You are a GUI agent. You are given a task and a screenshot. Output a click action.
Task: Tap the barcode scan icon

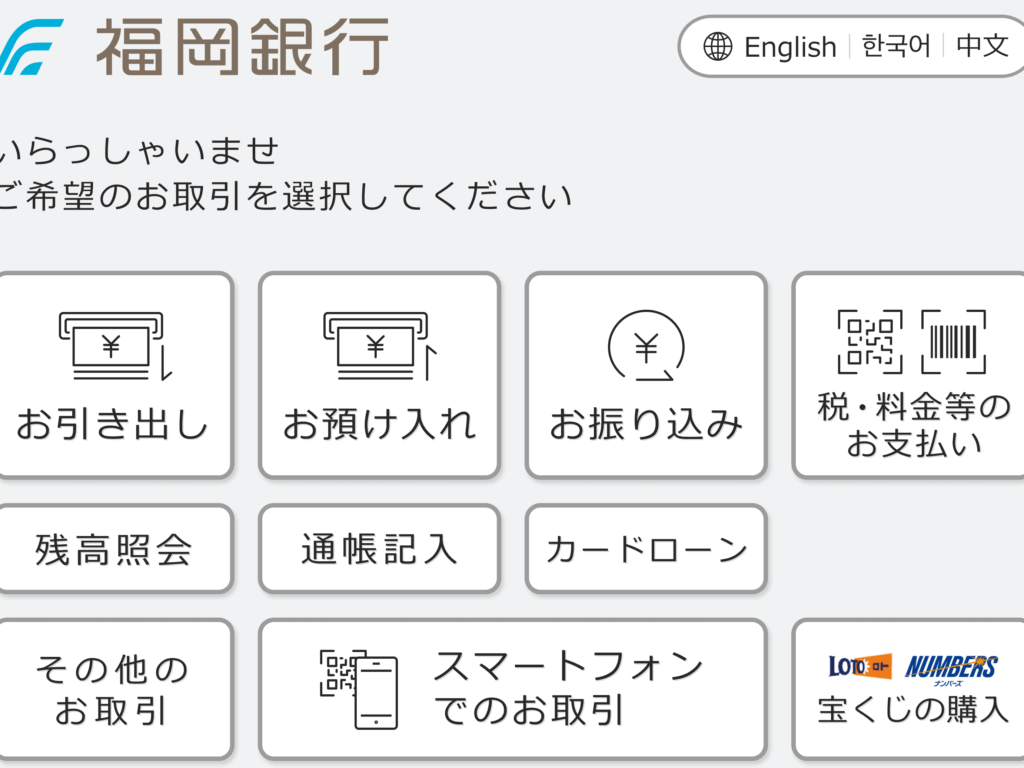[953, 342]
